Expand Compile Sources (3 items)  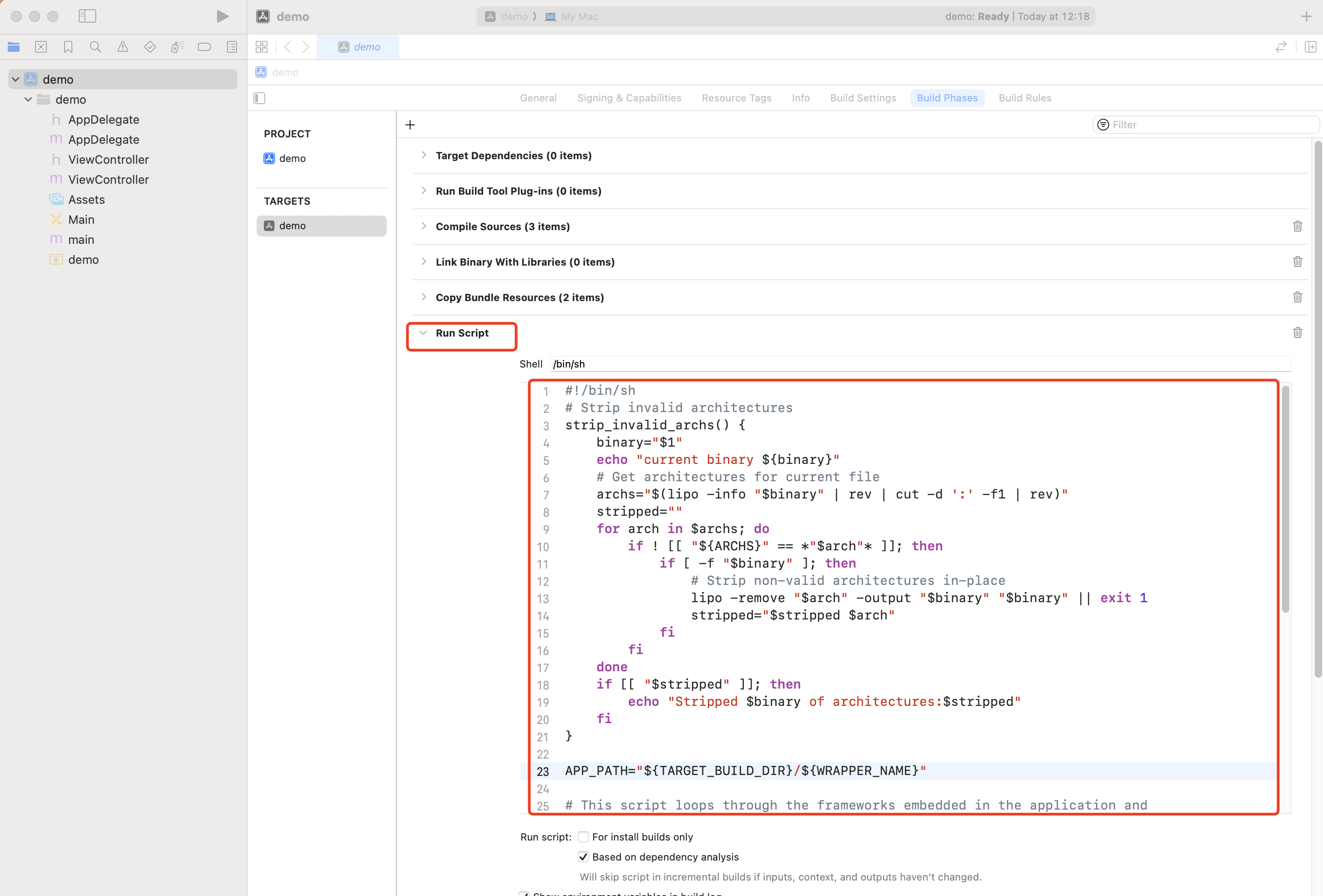pyautogui.click(x=424, y=226)
